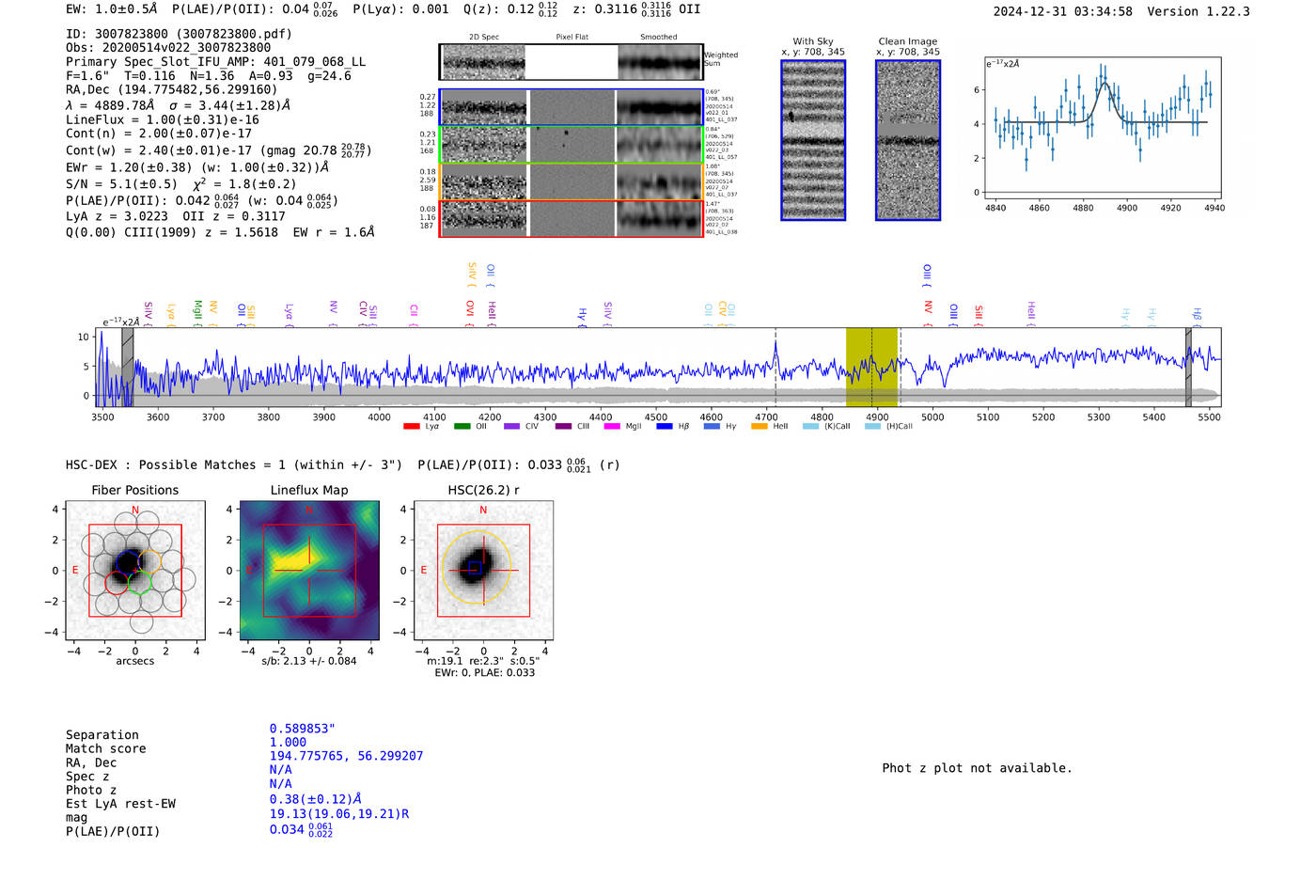Select the magenta MgII legend swatch
The height and width of the screenshot is (896, 1316).
tap(611, 427)
